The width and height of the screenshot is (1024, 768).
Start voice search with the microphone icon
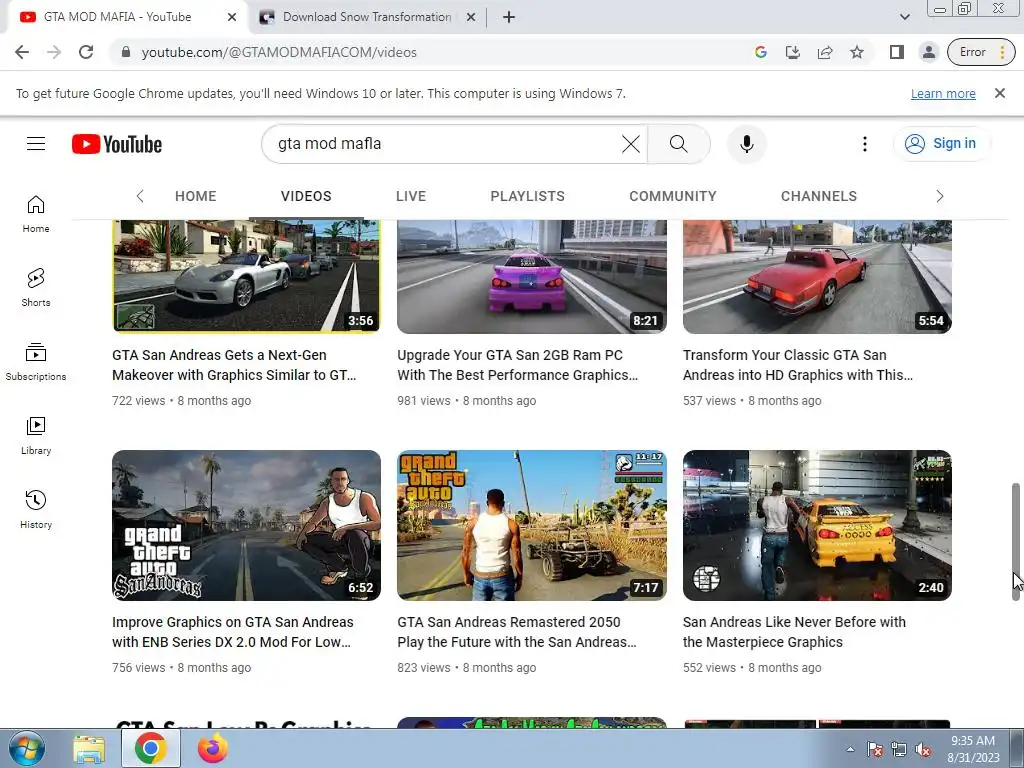(746, 144)
